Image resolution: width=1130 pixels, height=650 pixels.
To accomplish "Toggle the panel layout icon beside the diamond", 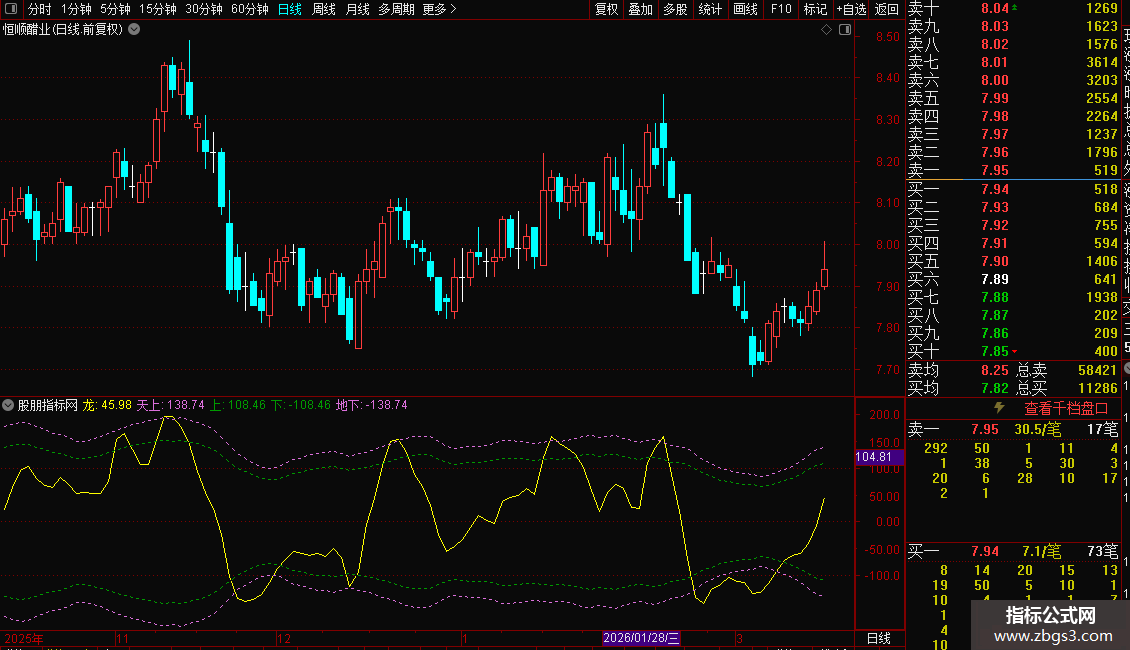I will [x=845, y=30].
